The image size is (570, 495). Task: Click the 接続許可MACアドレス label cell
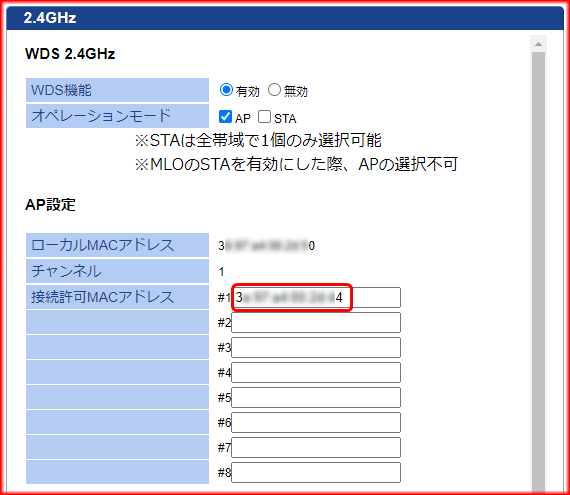coord(117,297)
